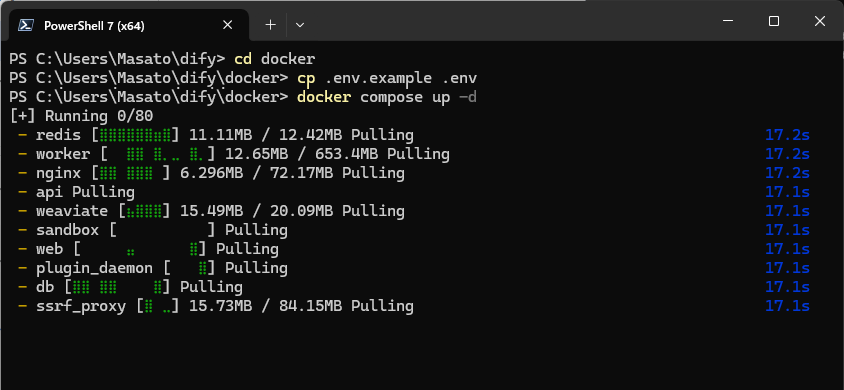Screen dimensions: 844x390
Task: Click the PowerShell icon in the tab
Action: (26, 25)
